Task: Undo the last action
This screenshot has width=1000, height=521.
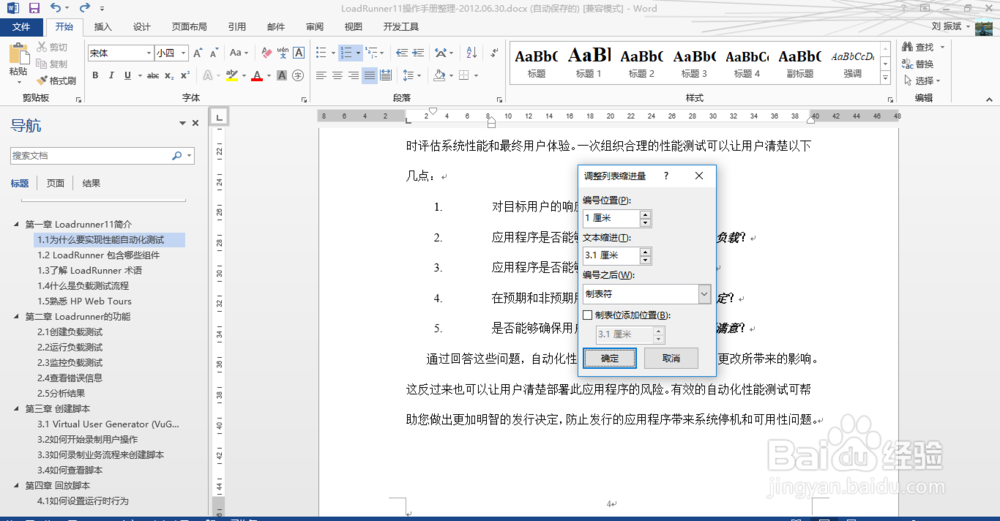Action: 55,8
